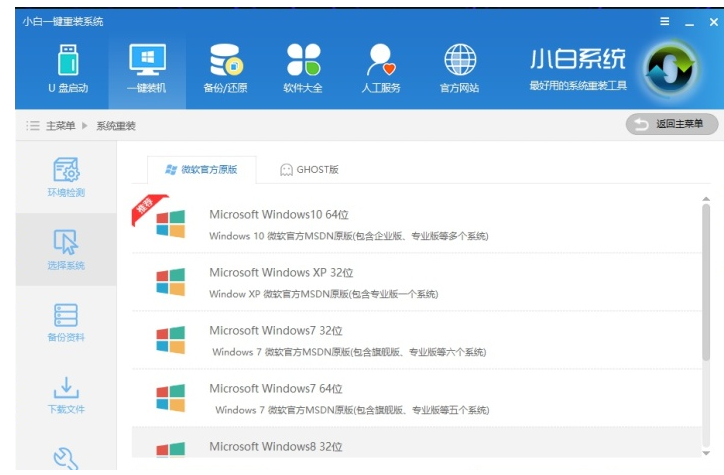Screen dimensions: 724x475
Task: Visit the 官方网站 official website
Action: (x=459, y=68)
